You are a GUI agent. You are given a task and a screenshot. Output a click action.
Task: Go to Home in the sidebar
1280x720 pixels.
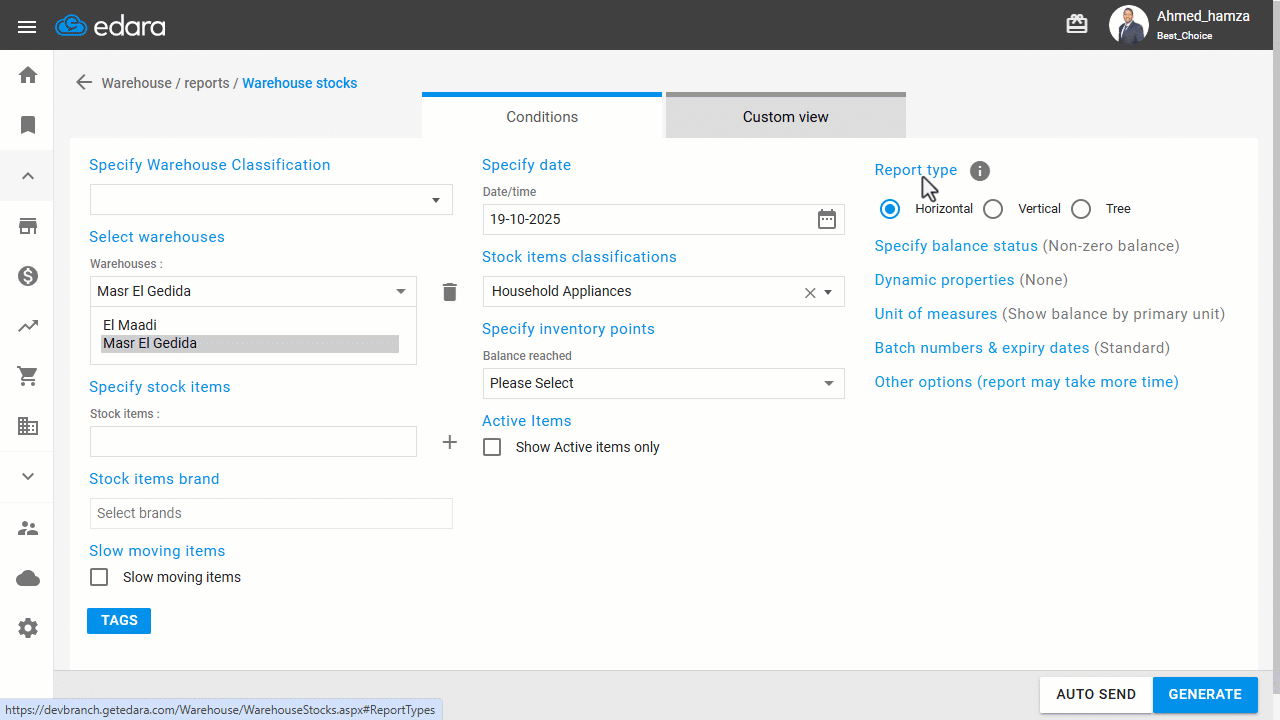pyautogui.click(x=28, y=75)
